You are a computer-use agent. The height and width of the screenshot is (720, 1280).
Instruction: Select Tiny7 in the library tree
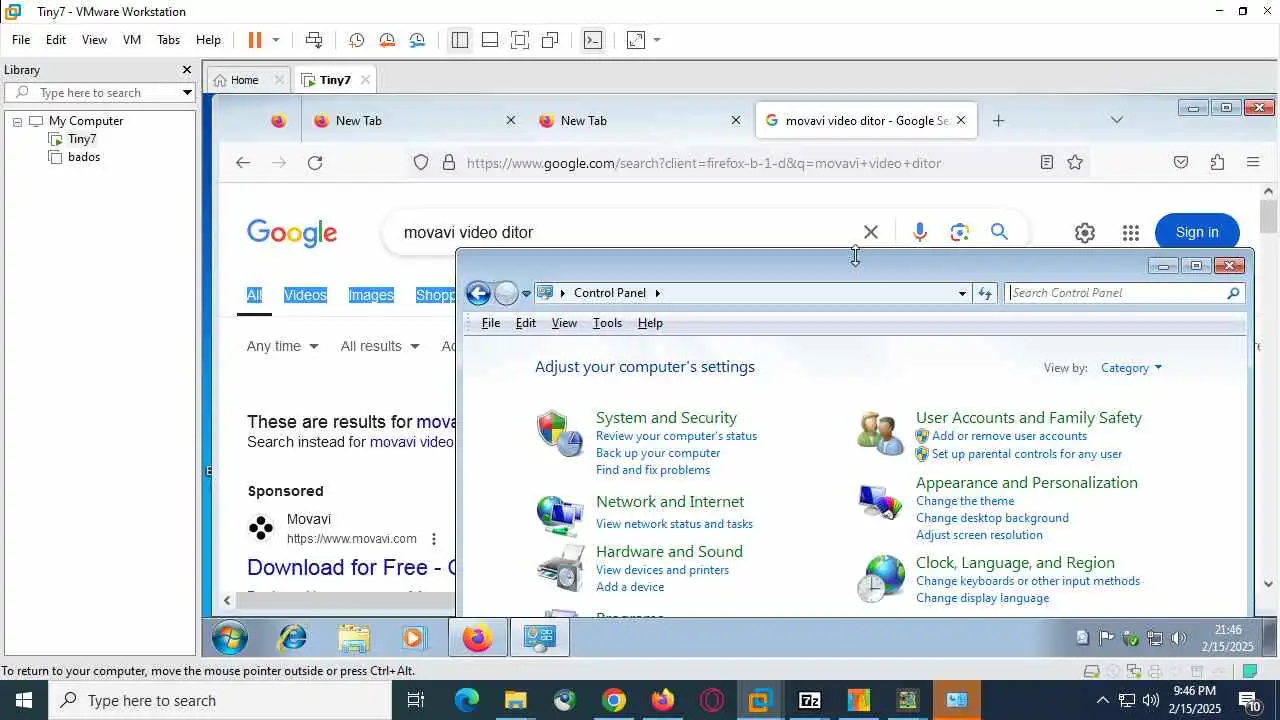point(82,139)
